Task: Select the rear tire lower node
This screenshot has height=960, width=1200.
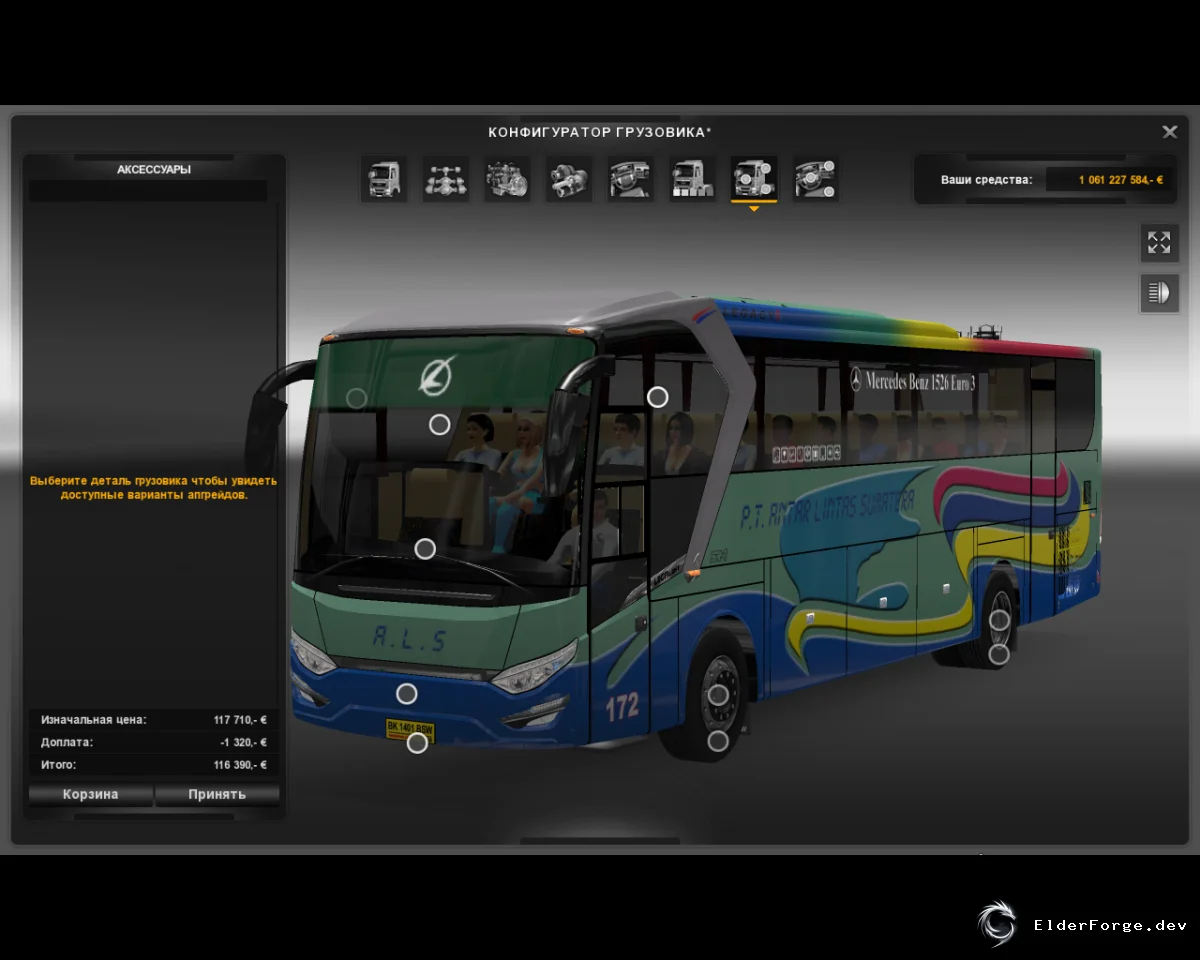Action: click(x=998, y=655)
